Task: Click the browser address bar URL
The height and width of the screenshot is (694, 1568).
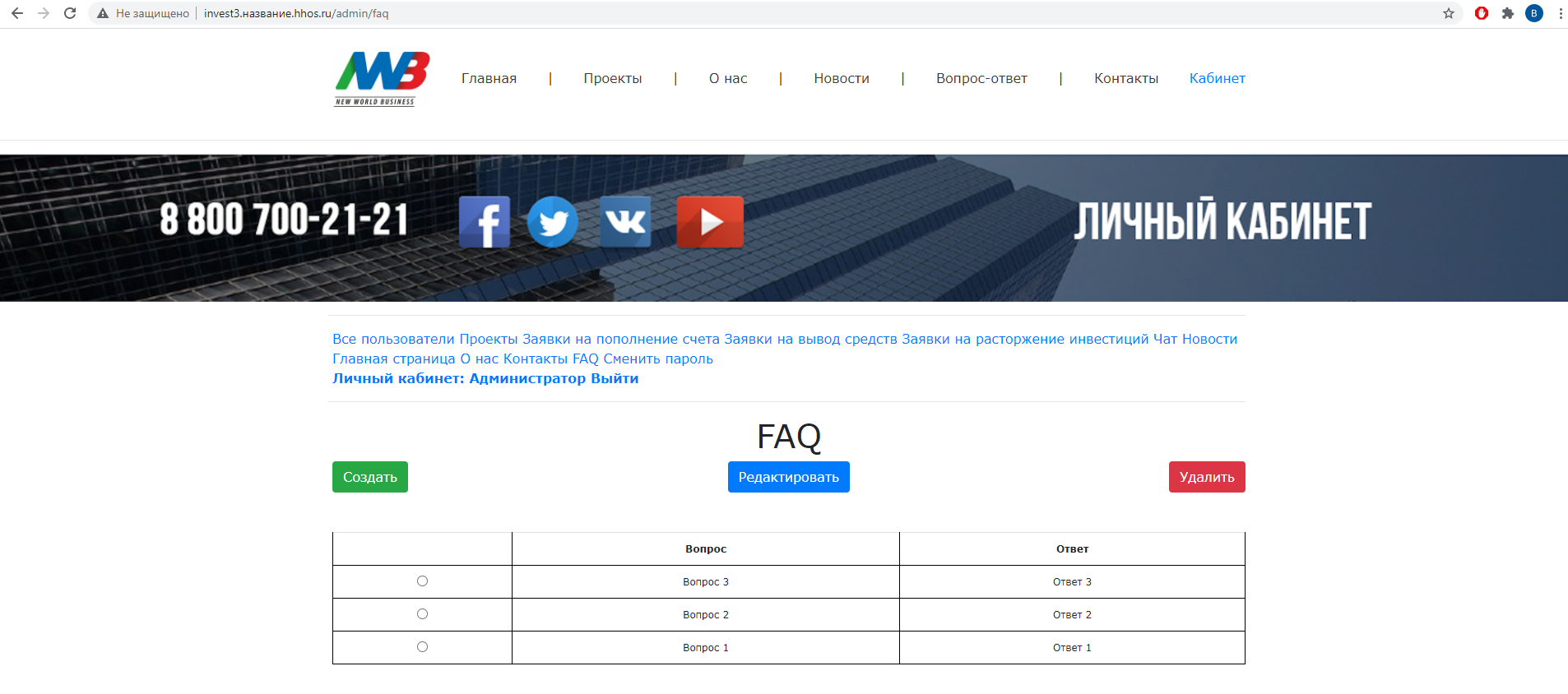Action: point(296,13)
